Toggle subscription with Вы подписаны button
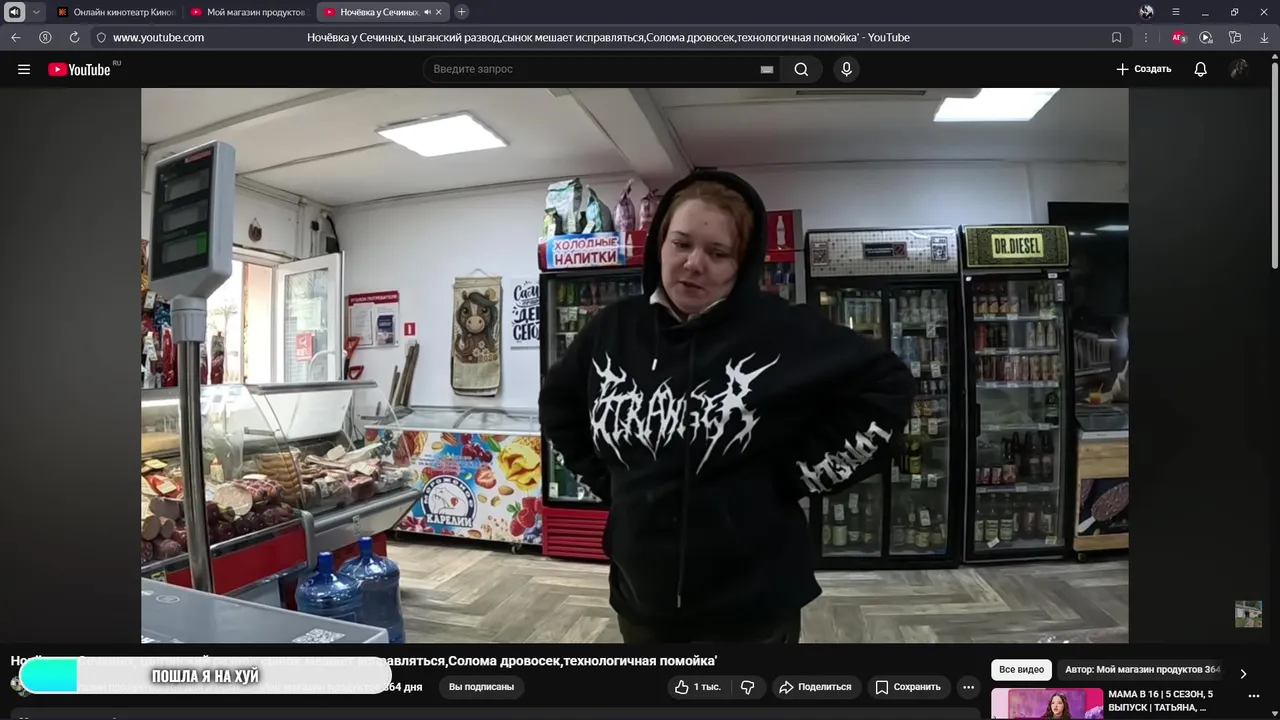 (481, 687)
